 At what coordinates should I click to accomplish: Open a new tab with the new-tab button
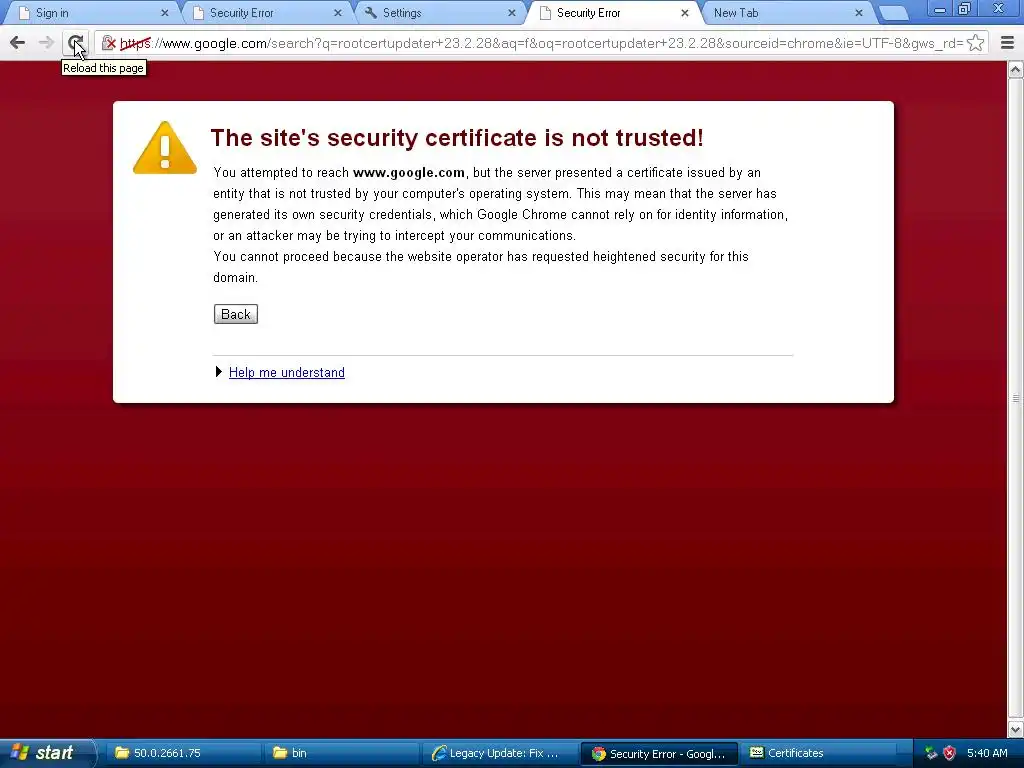[893, 13]
